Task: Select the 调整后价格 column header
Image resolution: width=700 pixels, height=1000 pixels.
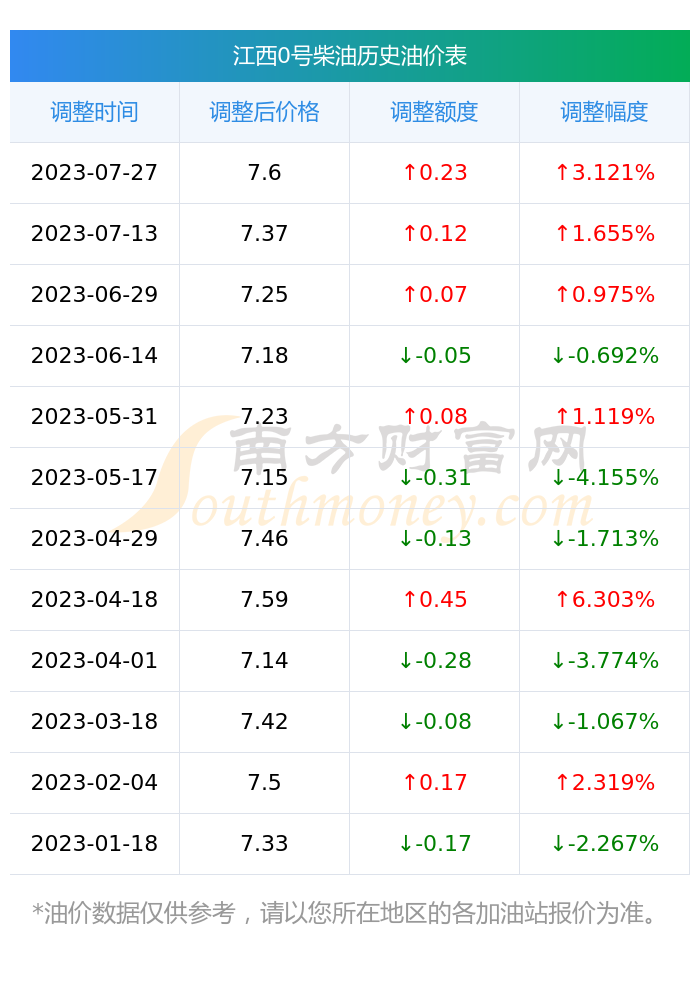Action: (264, 112)
